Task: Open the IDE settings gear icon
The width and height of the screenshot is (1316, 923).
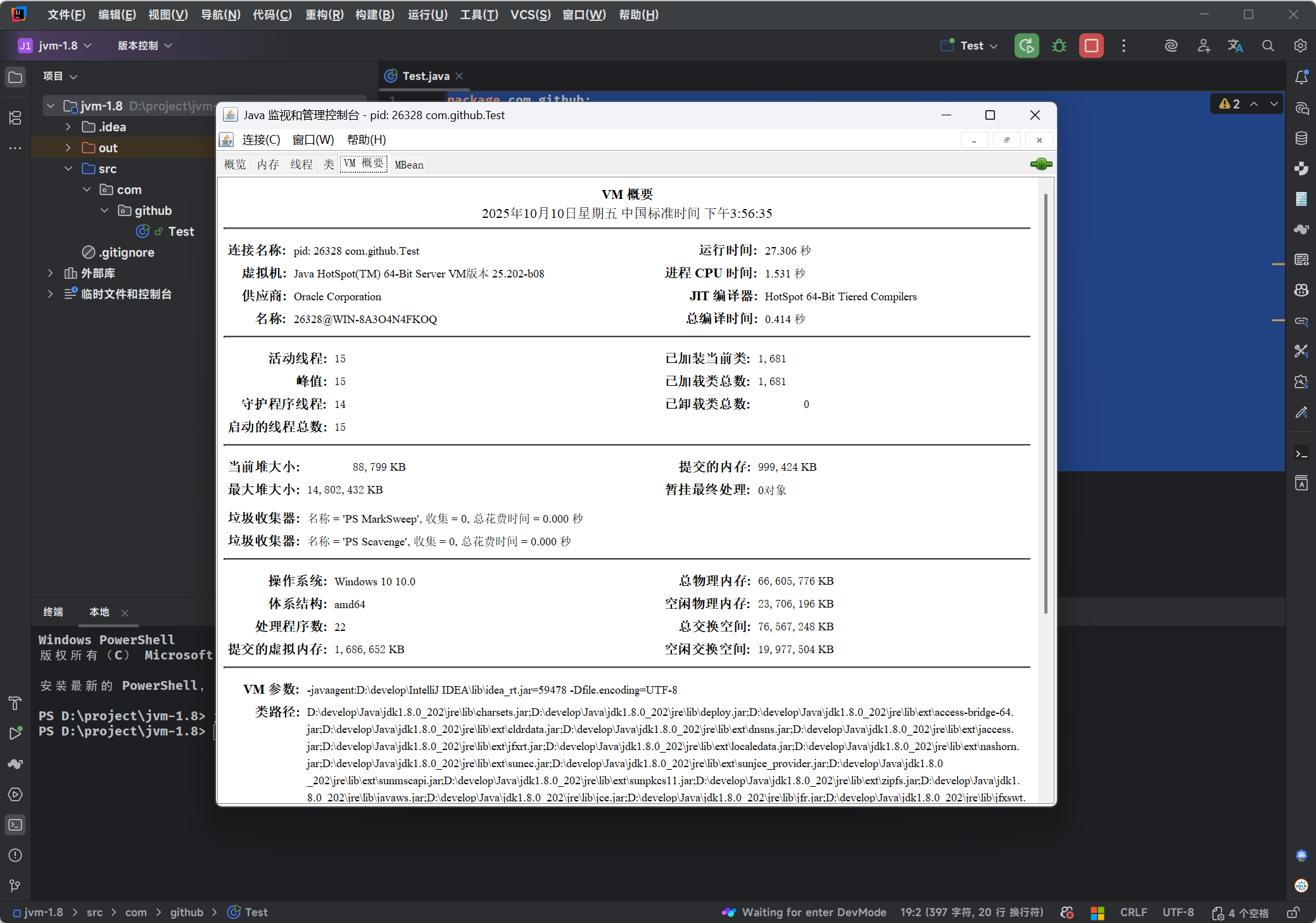Action: (1300, 46)
